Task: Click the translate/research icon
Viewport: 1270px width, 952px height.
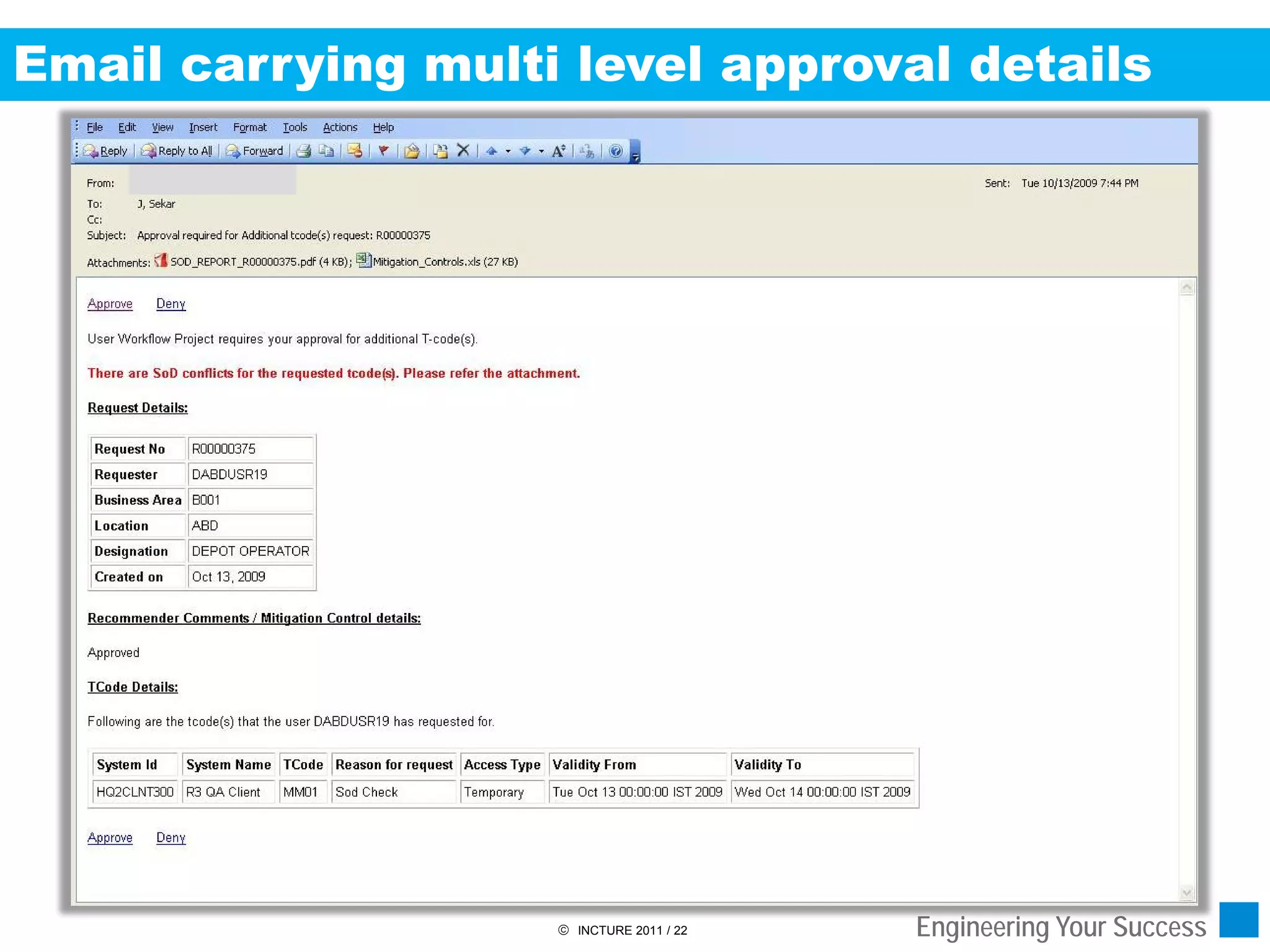Action: coord(587,151)
